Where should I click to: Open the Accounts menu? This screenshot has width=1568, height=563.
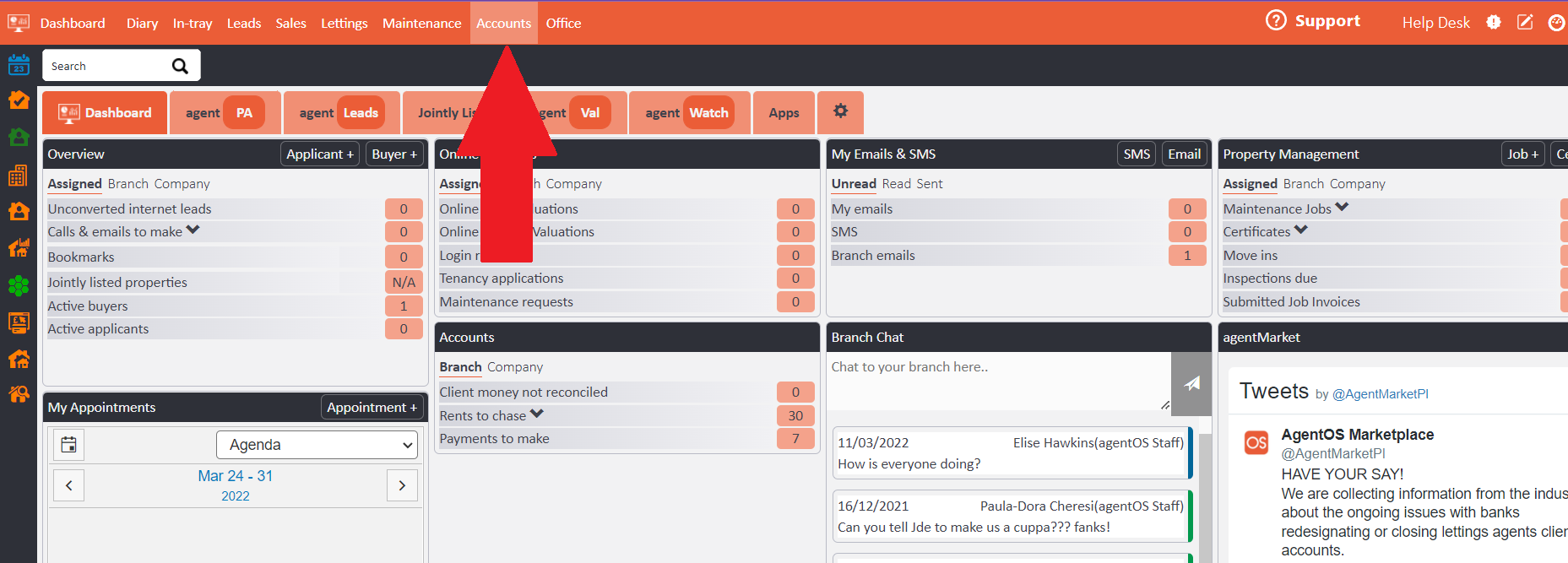click(503, 23)
